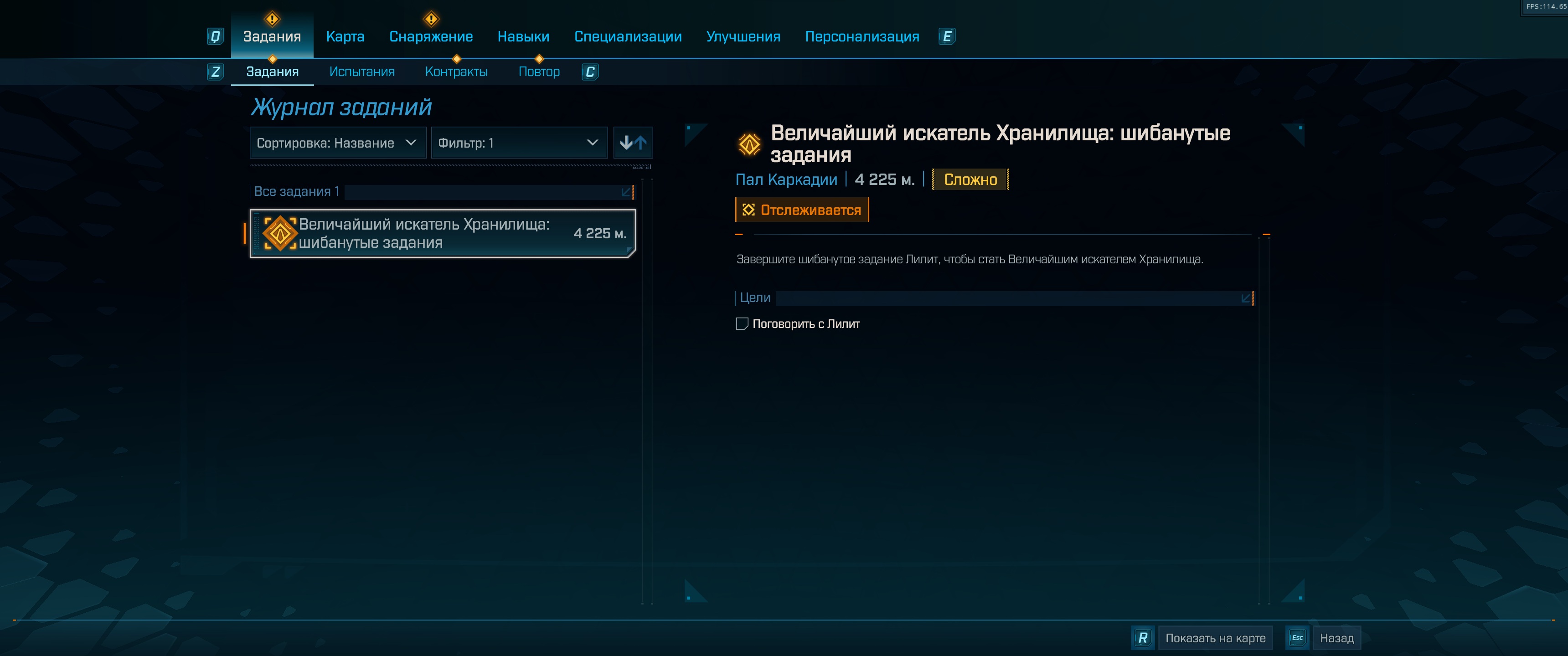
Task: Click the Назад button
Action: pos(1337,638)
